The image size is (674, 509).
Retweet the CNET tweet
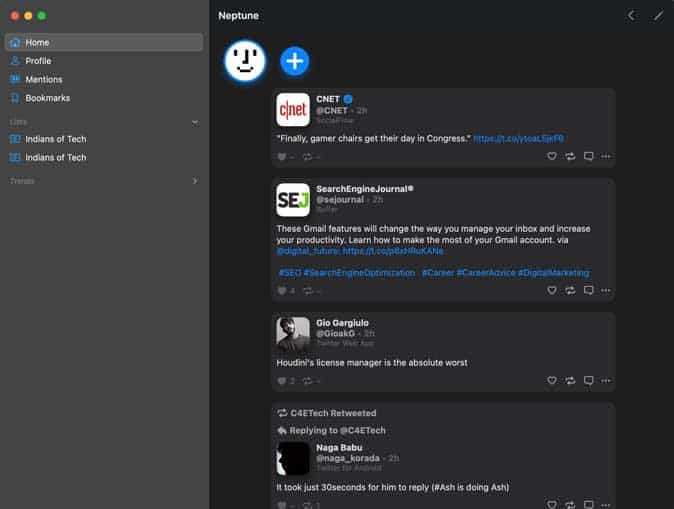point(570,156)
